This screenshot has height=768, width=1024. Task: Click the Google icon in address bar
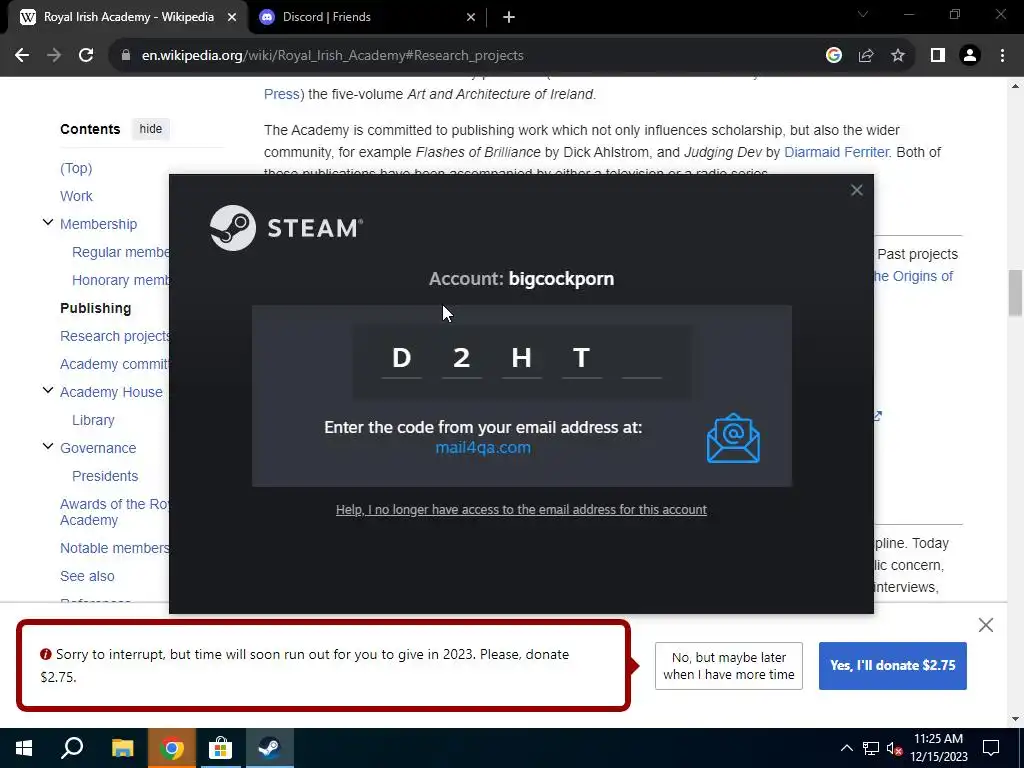833,56
